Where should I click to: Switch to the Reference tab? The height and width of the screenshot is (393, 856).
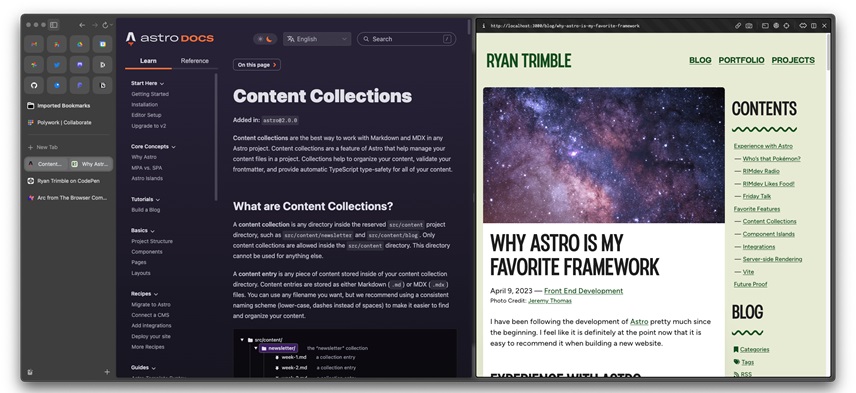point(194,61)
